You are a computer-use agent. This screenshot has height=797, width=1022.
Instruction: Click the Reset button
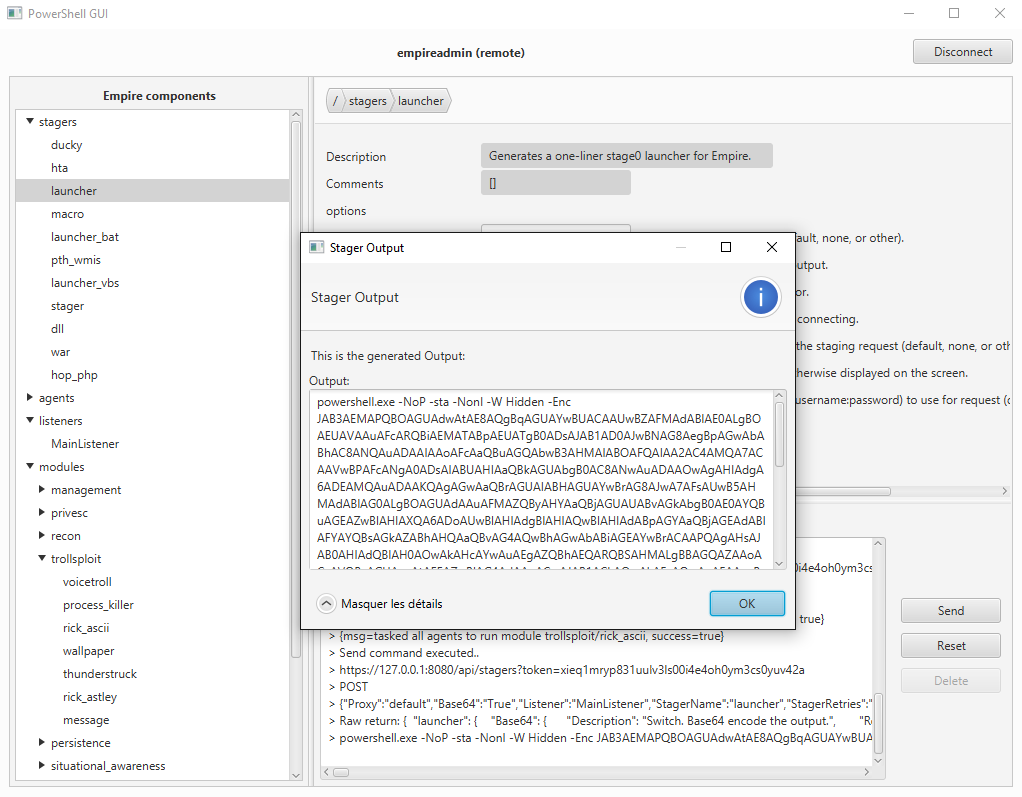point(950,646)
